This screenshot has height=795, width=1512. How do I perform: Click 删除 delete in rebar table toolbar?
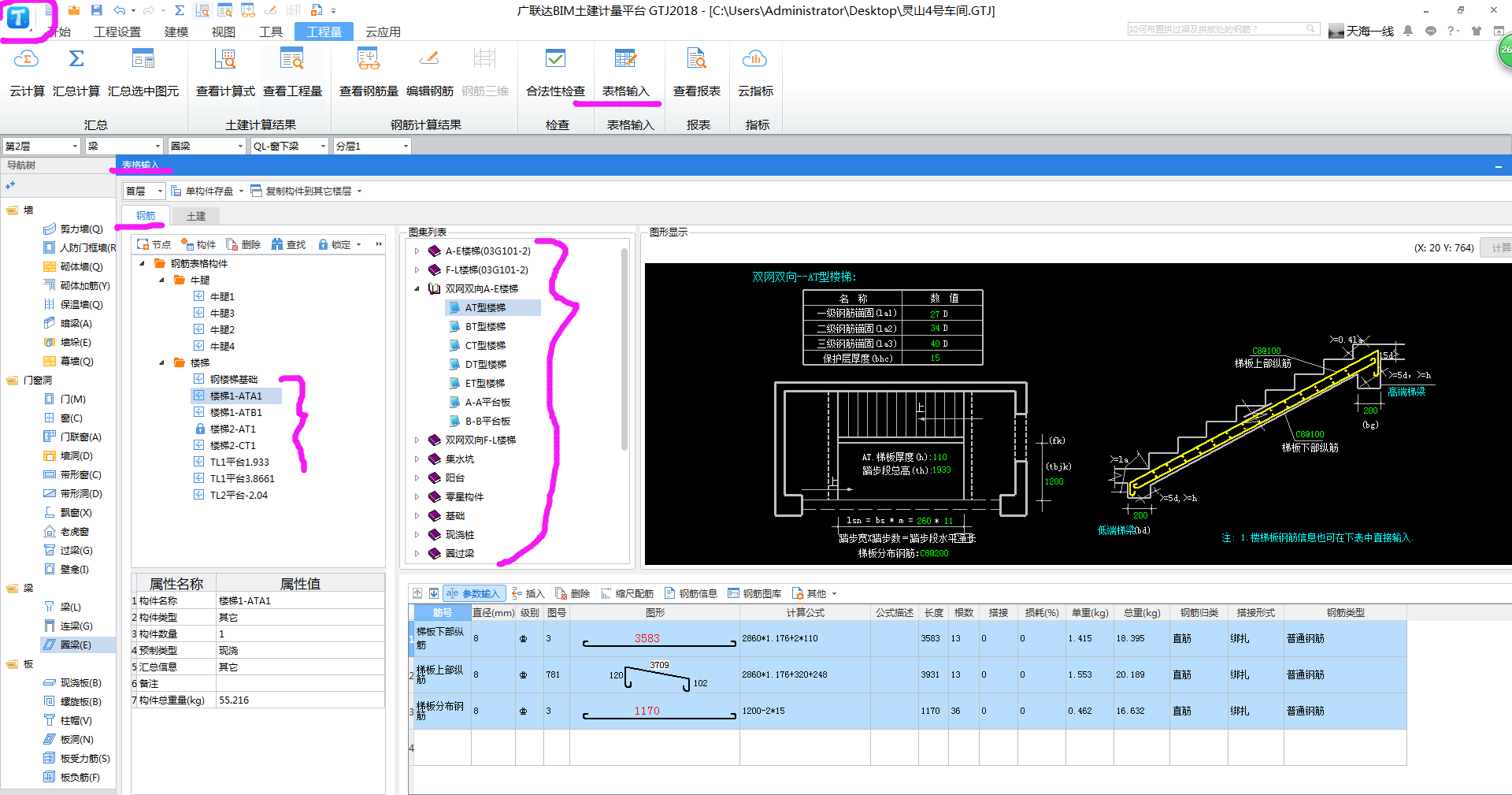click(573, 593)
